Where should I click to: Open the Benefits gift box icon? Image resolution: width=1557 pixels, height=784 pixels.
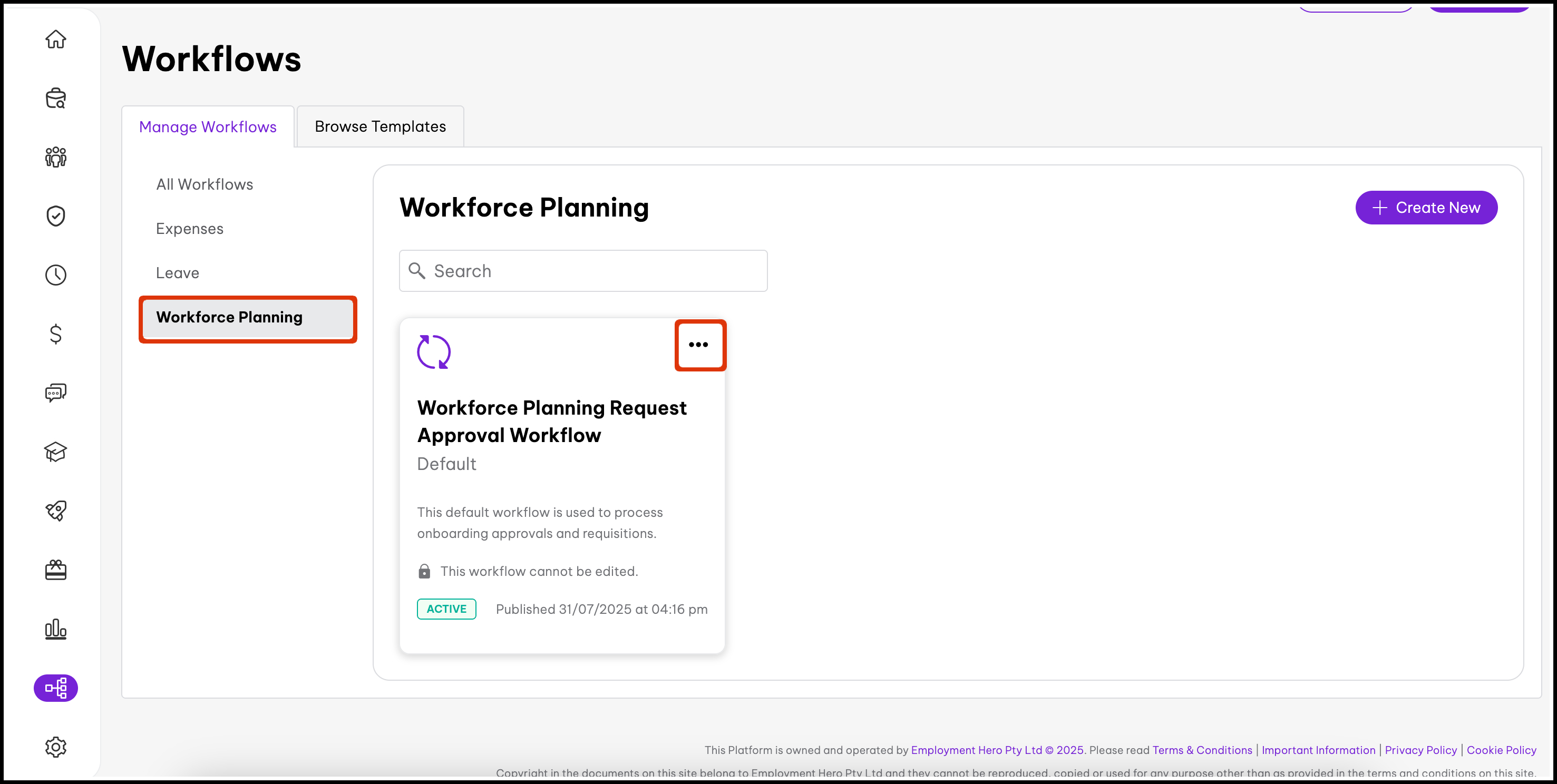pyautogui.click(x=56, y=570)
